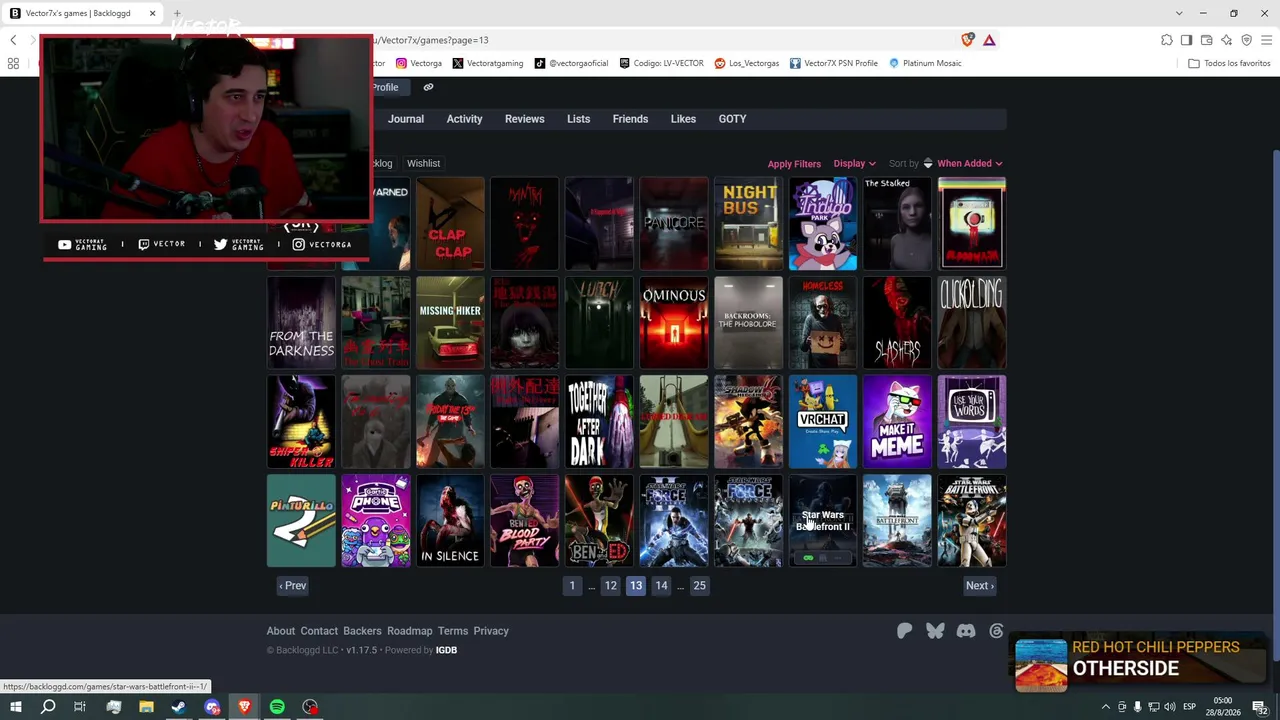Jump to page 25
Image resolution: width=1280 pixels, height=720 pixels.
[699, 586]
